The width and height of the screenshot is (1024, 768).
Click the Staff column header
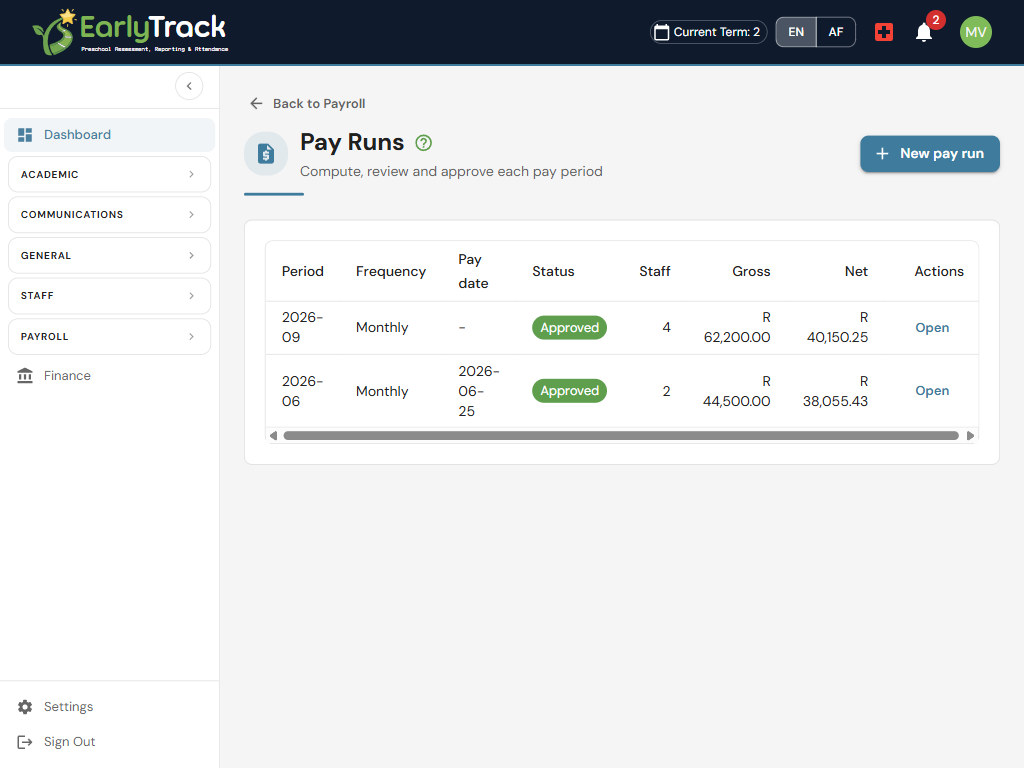654,271
